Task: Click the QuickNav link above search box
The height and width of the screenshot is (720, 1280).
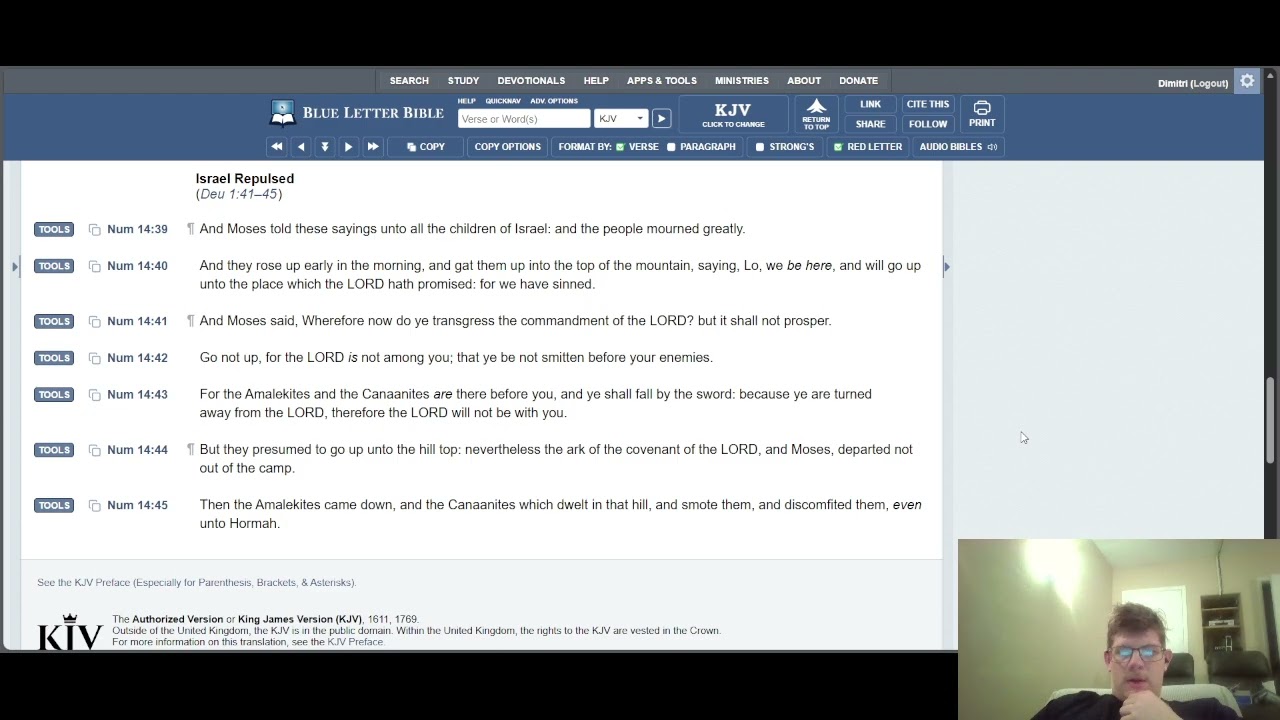Action: point(503,101)
